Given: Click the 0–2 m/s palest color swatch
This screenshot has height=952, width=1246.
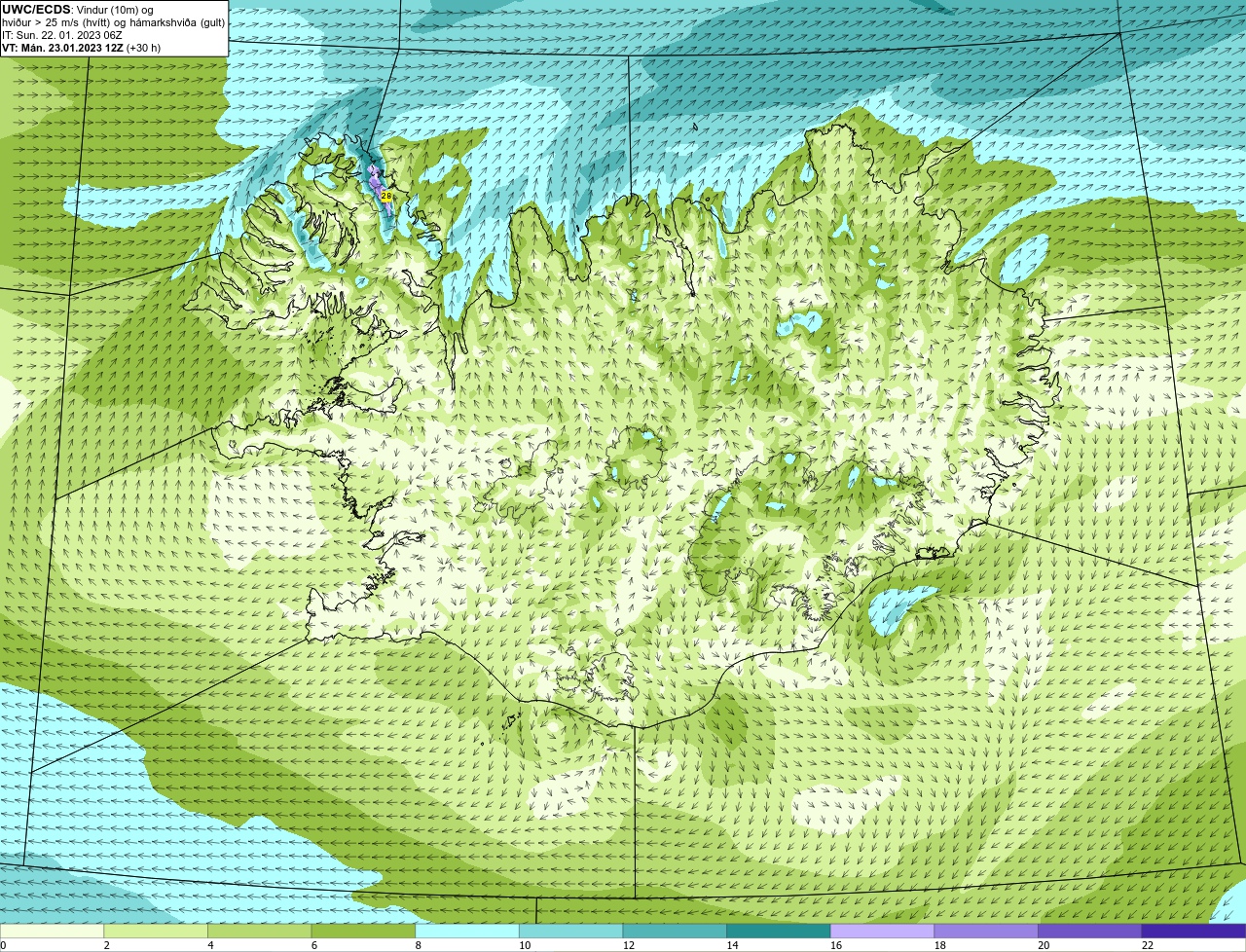Looking at the screenshot, I should (52, 931).
